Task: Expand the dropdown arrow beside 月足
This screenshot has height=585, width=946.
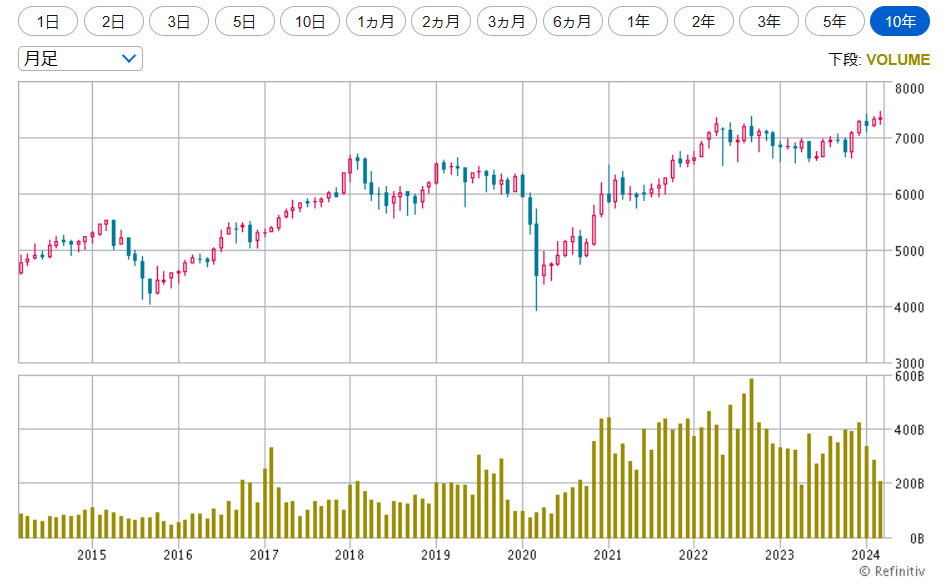Action: point(128,59)
